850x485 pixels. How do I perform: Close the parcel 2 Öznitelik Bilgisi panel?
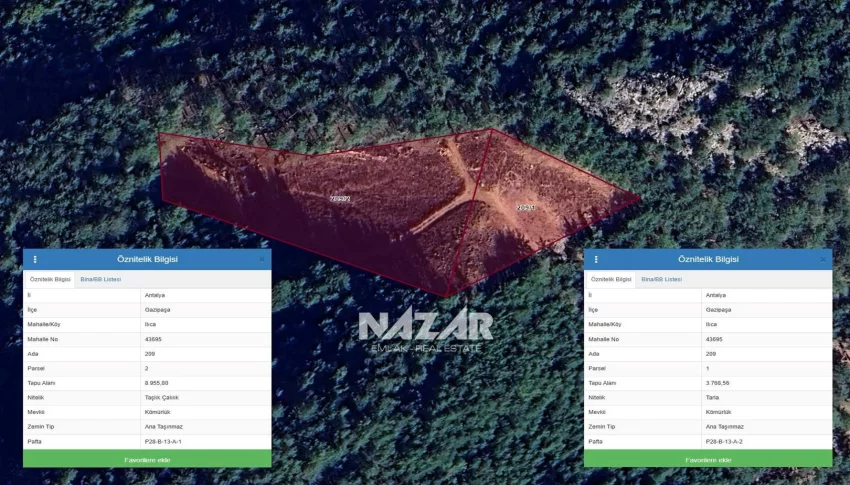click(x=262, y=259)
